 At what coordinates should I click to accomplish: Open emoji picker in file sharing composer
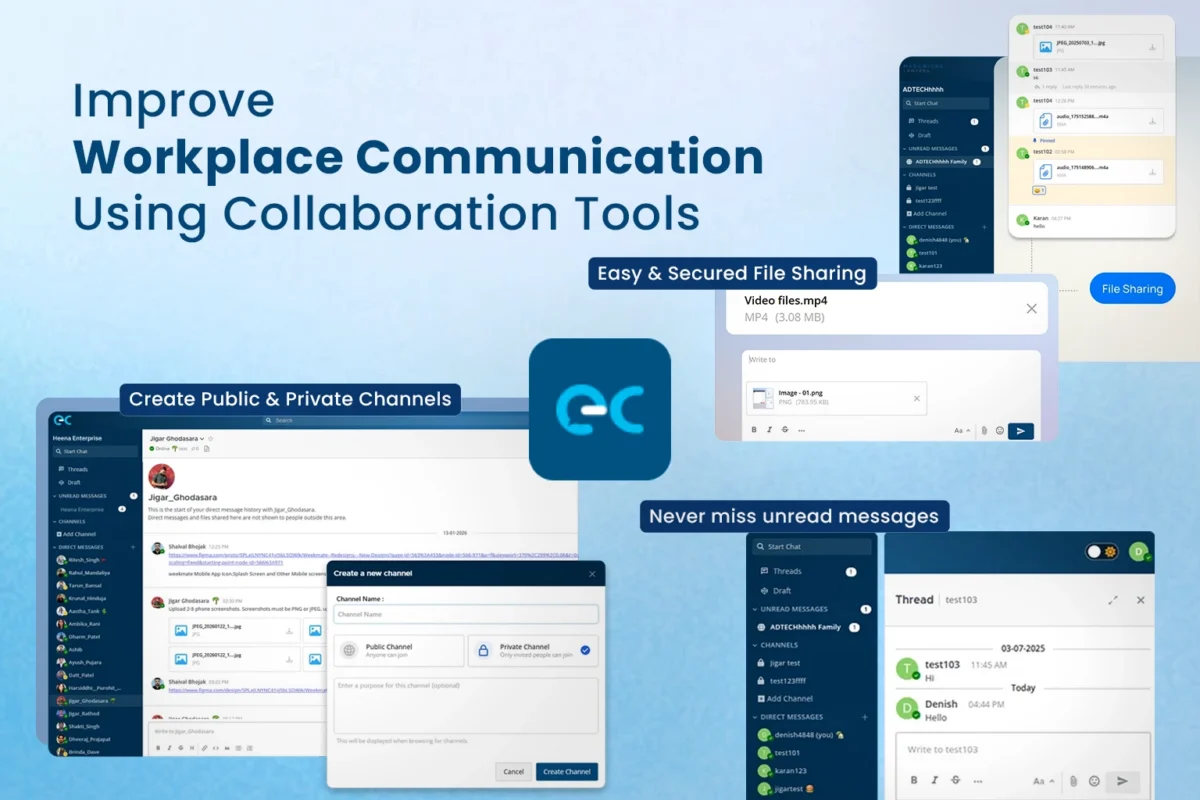[999, 431]
